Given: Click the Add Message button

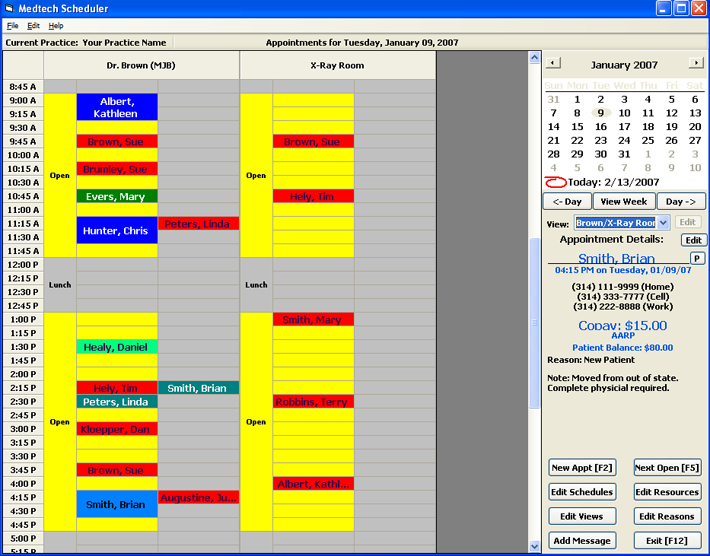Looking at the screenshot, I should pos(582,541).
